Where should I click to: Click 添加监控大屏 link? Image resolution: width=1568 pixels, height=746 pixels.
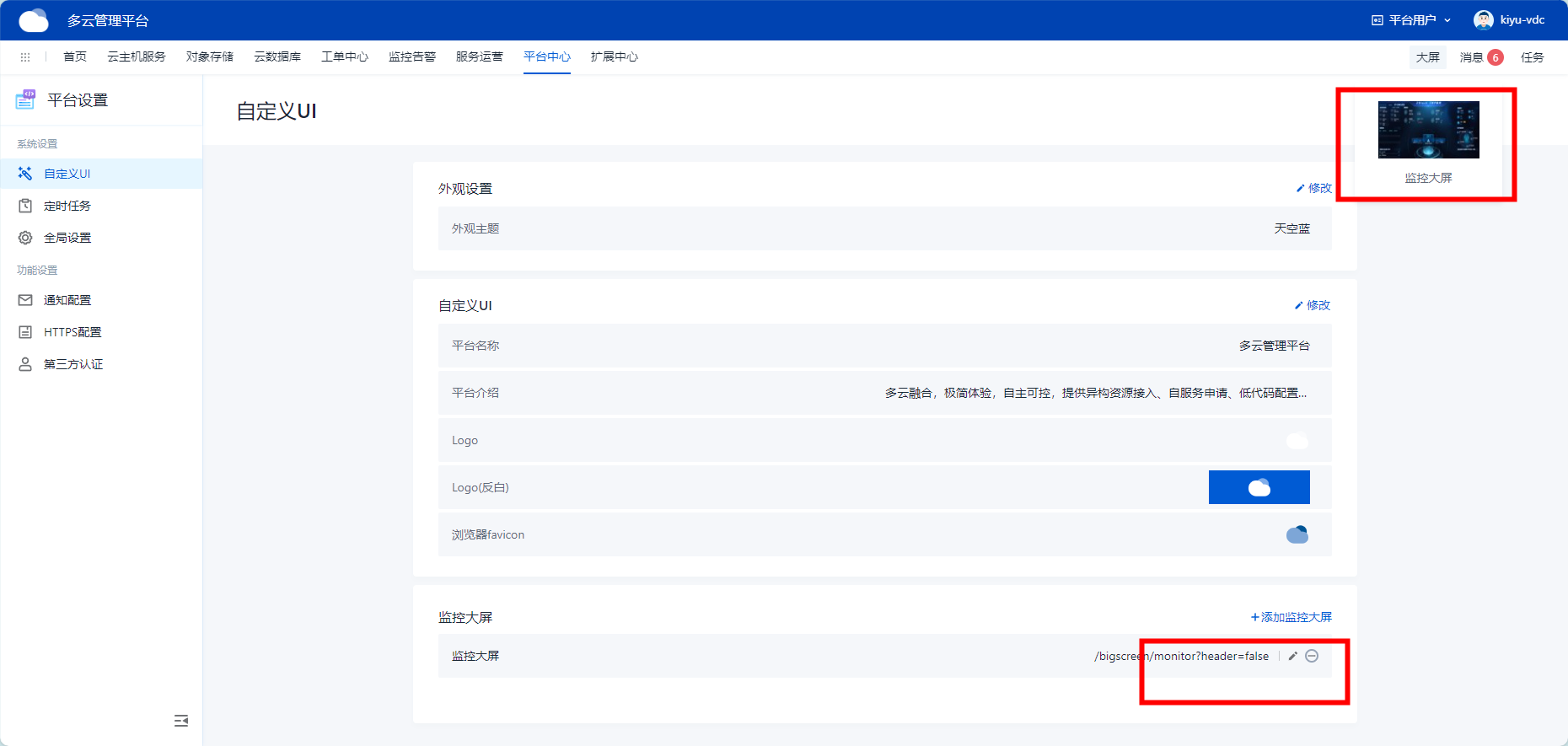tap(1291, 617)
